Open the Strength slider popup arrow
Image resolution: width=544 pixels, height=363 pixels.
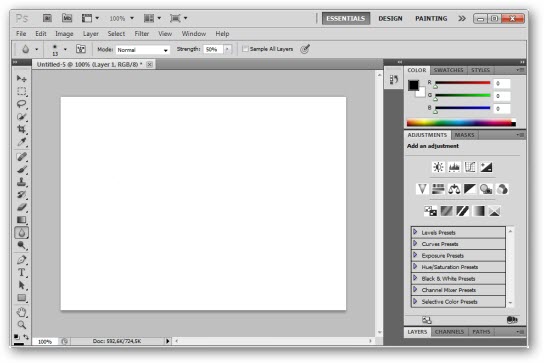pos(228,49)
